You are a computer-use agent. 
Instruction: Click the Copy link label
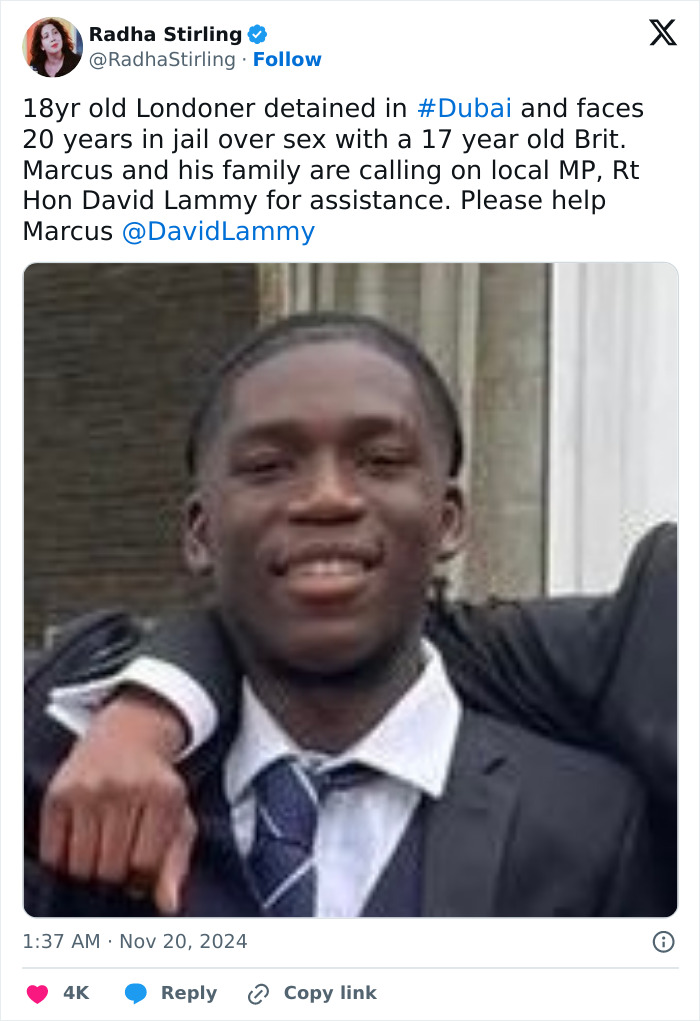tap(330, 993)
